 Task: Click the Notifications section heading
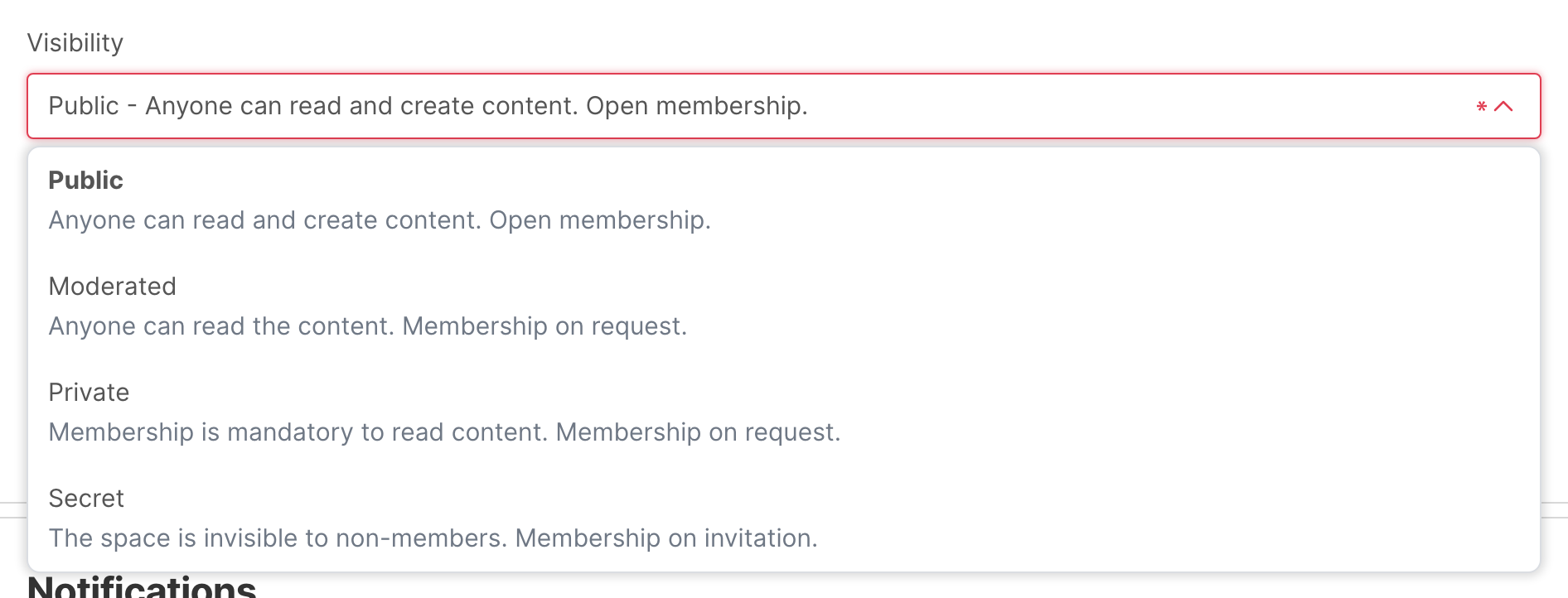tap(143, 586)
